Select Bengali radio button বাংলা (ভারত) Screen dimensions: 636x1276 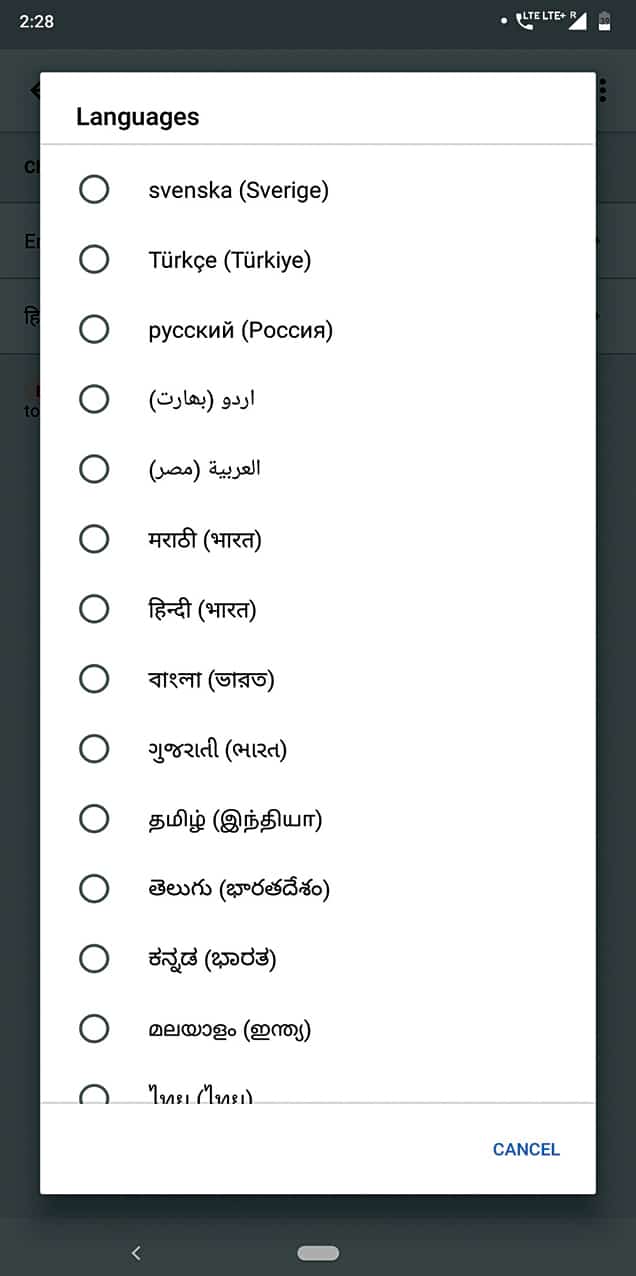click(x=94, y=679)
